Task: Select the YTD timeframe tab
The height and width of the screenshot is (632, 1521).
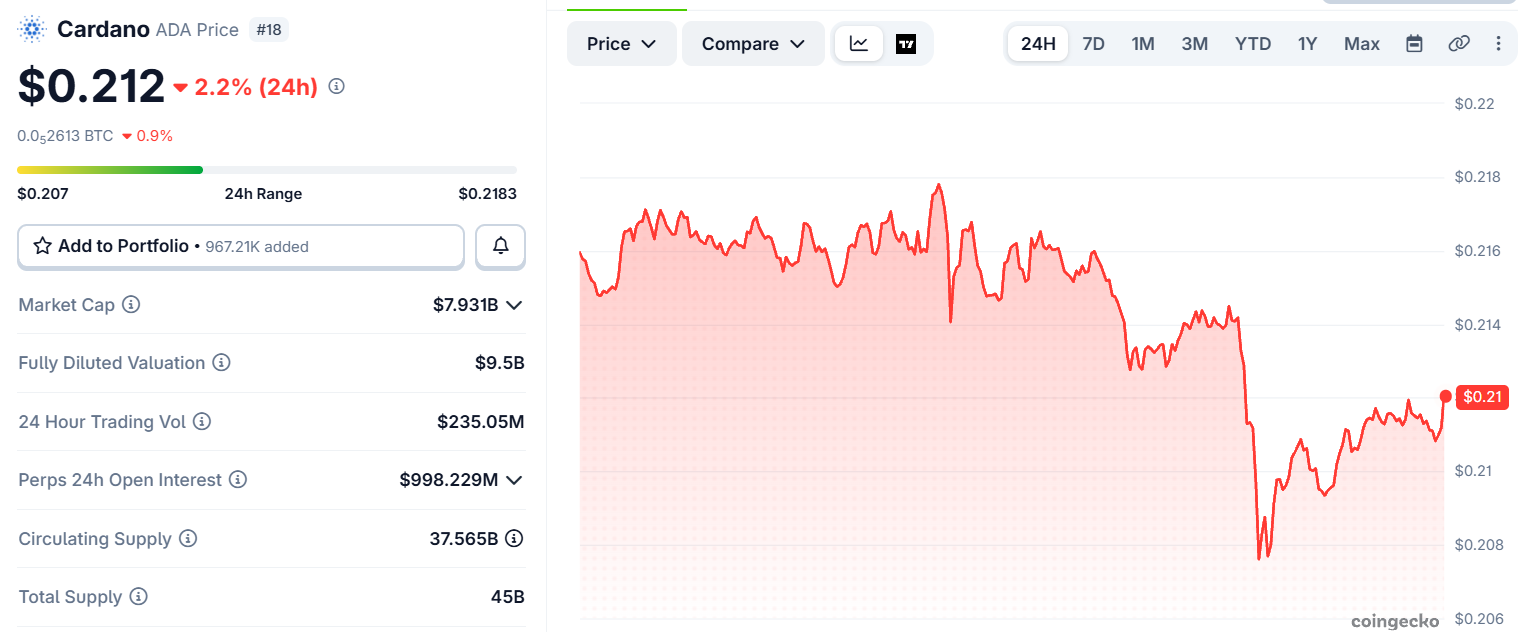Action: point(1253,44)
